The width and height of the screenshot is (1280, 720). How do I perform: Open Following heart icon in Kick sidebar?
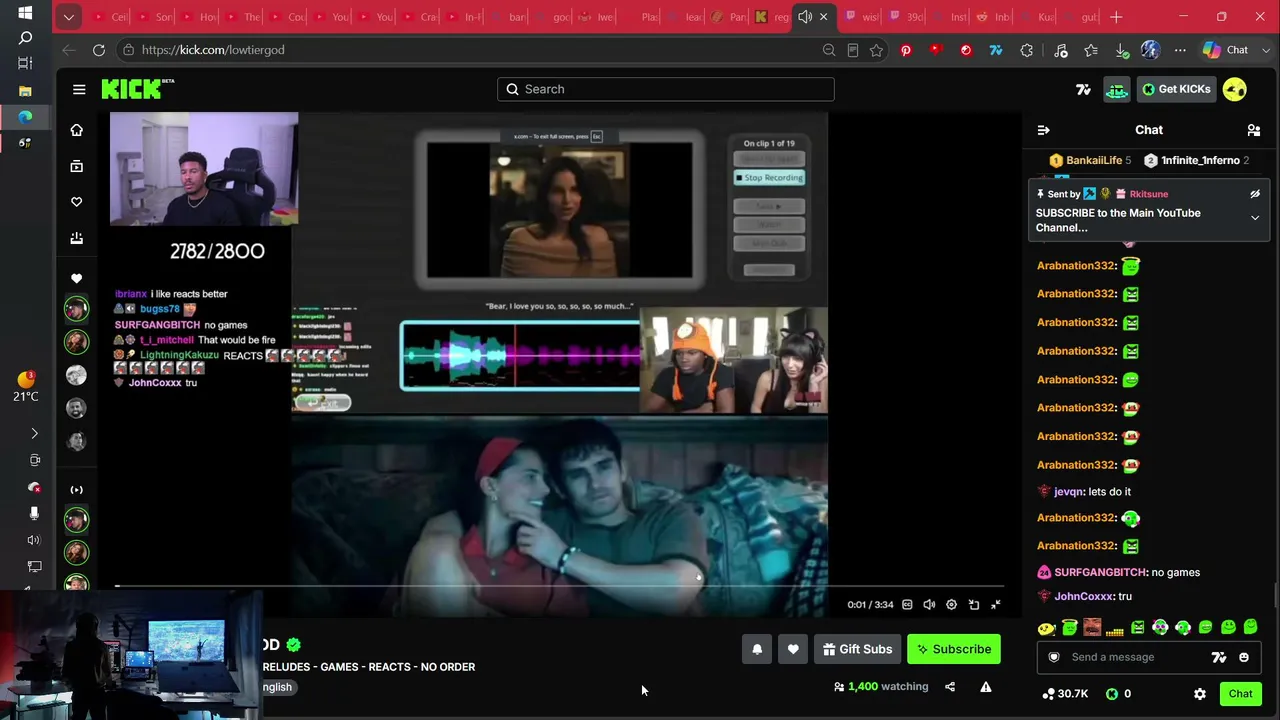76,202
